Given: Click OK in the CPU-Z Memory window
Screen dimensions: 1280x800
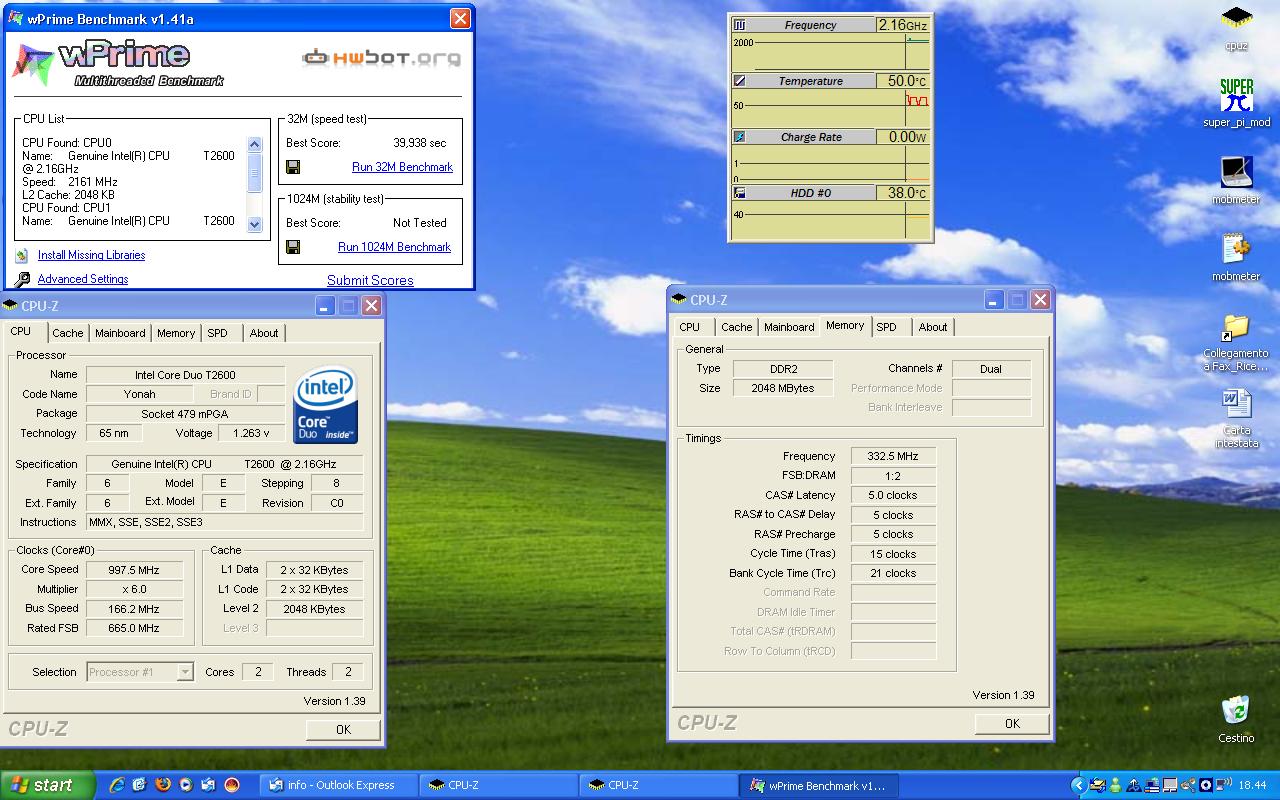Looking at the screenshot, I should click(x=1012, y=723).
